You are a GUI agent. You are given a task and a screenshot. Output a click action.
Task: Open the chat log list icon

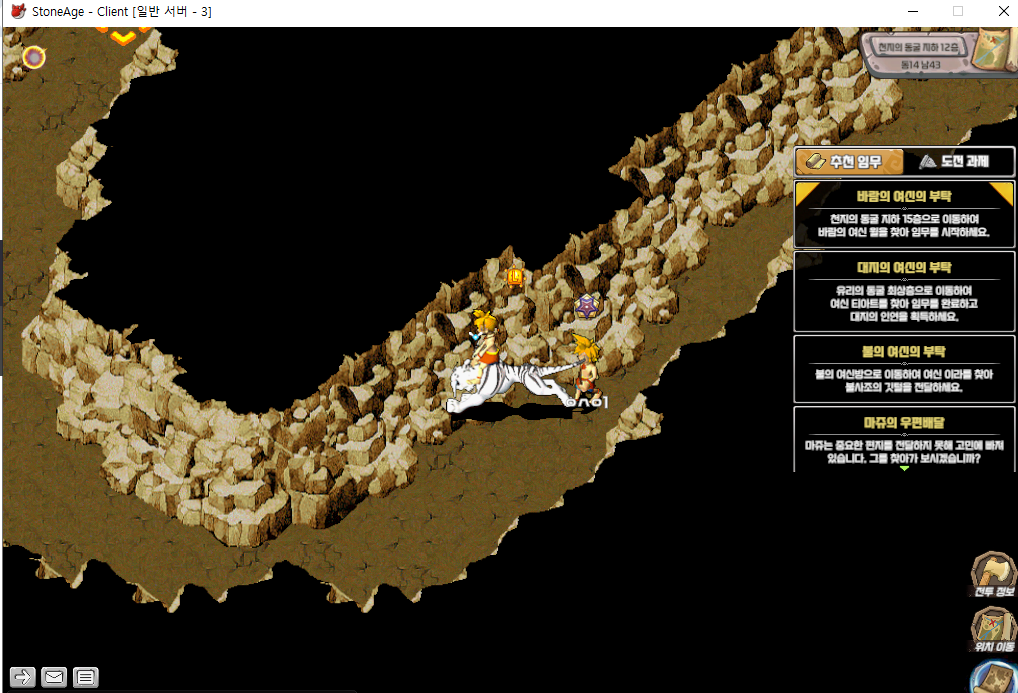click(86, 677)
